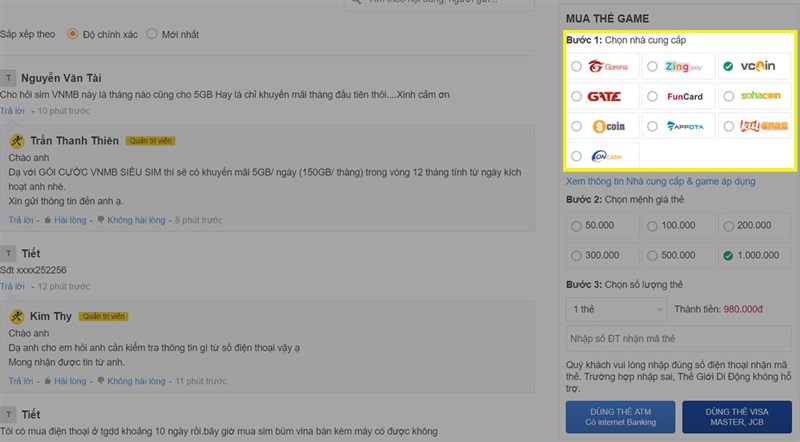
Task: Pay with DÙNG THẺ VISA MASTER, JCB
Action: click(x=737, y=417)
